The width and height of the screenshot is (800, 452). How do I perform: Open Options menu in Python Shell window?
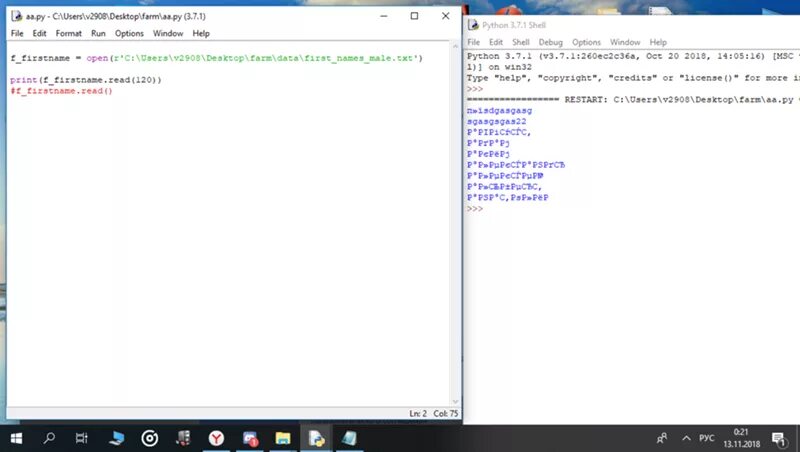[x=586, y=42]
